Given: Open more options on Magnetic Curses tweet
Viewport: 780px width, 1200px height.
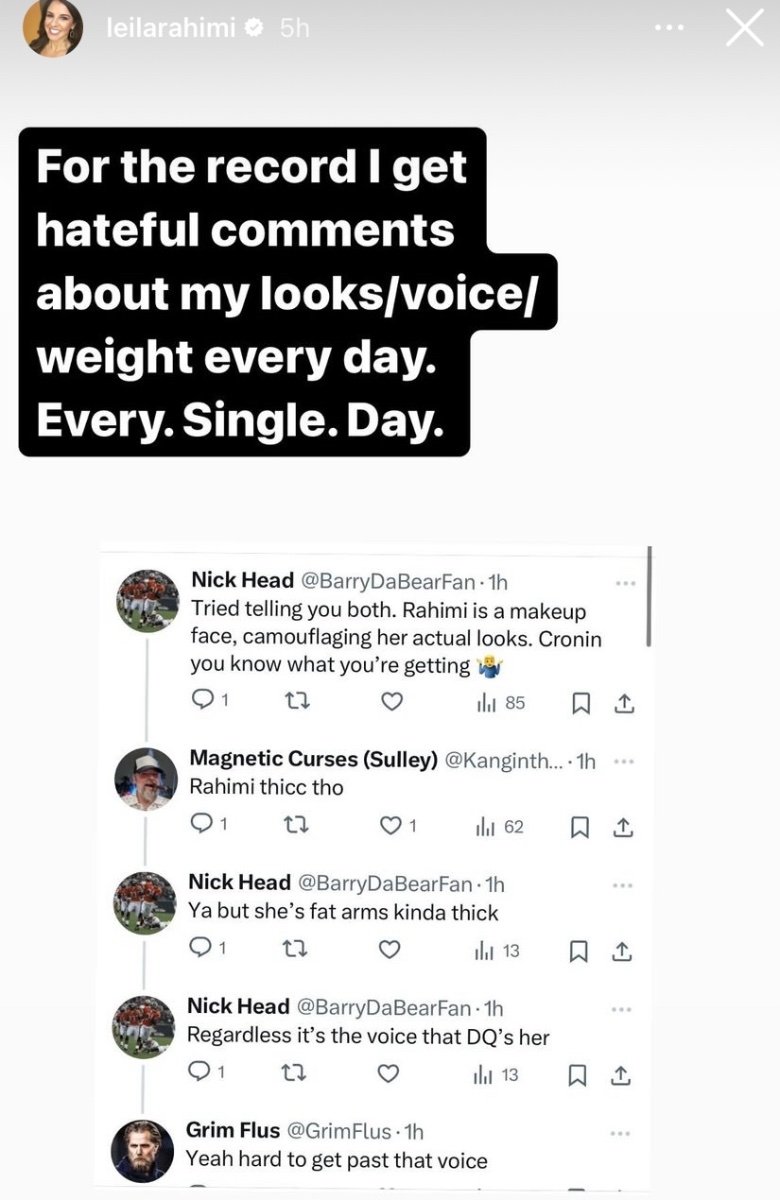Looking at the screenshot, I should (623, 761).
